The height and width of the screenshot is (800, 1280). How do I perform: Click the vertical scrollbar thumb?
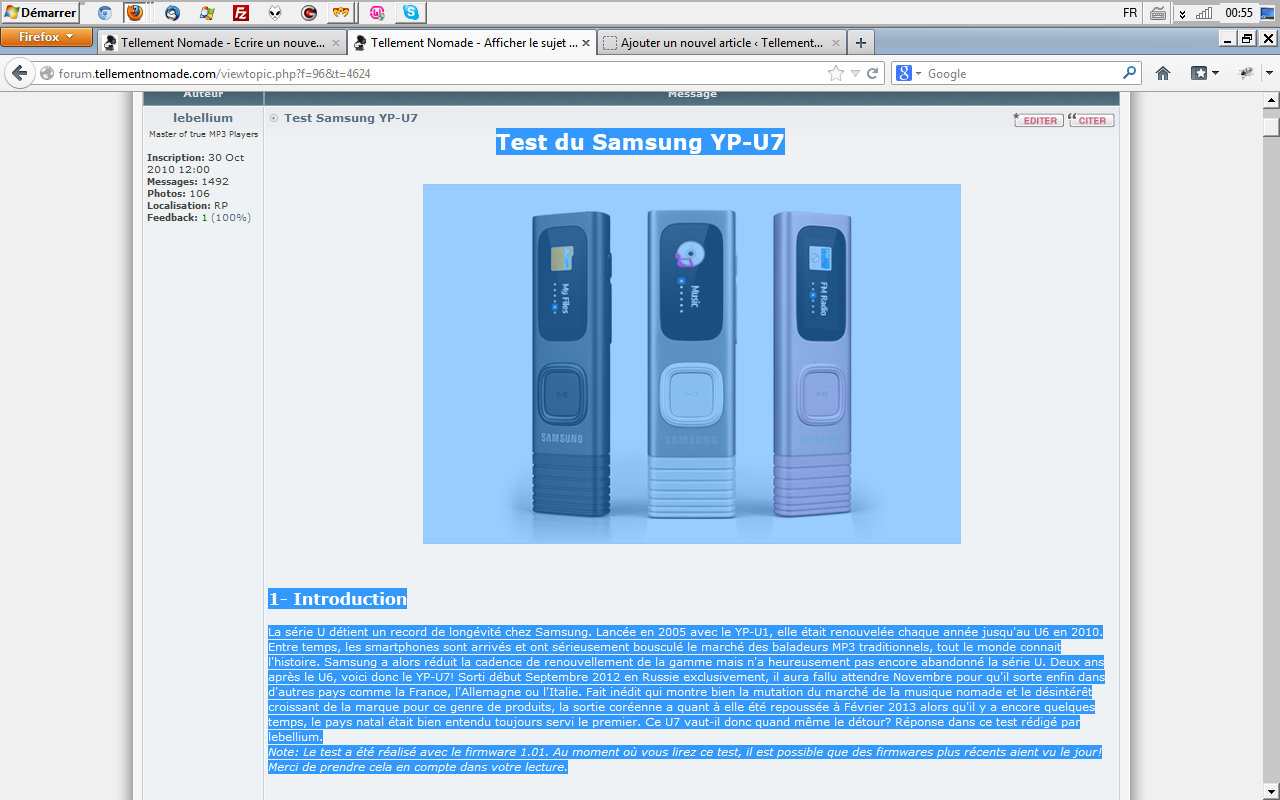[x=1271, y=127]
